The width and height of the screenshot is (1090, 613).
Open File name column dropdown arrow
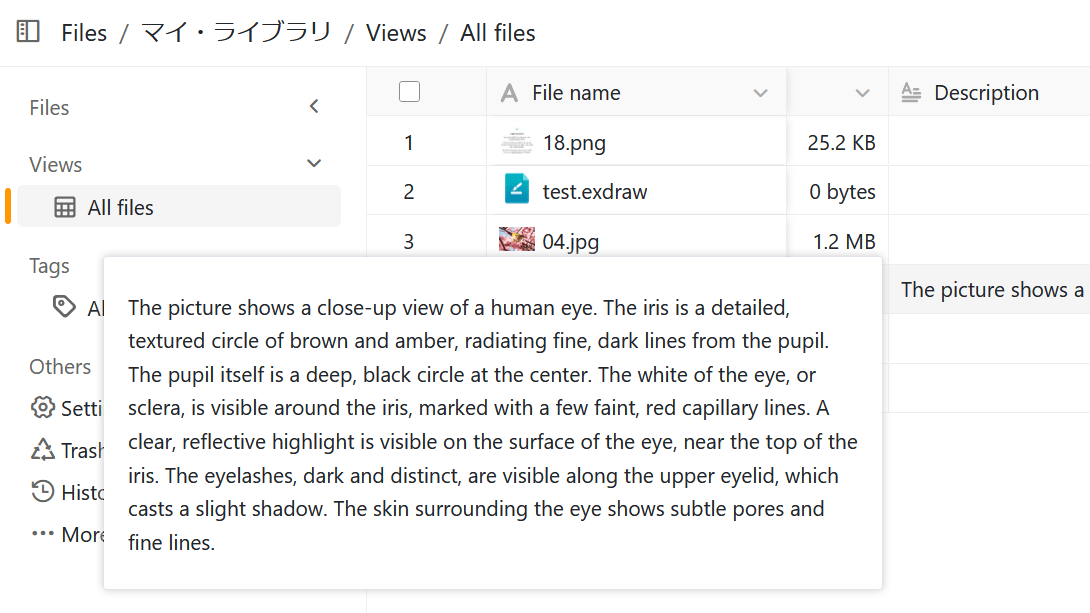coord(760,93)
